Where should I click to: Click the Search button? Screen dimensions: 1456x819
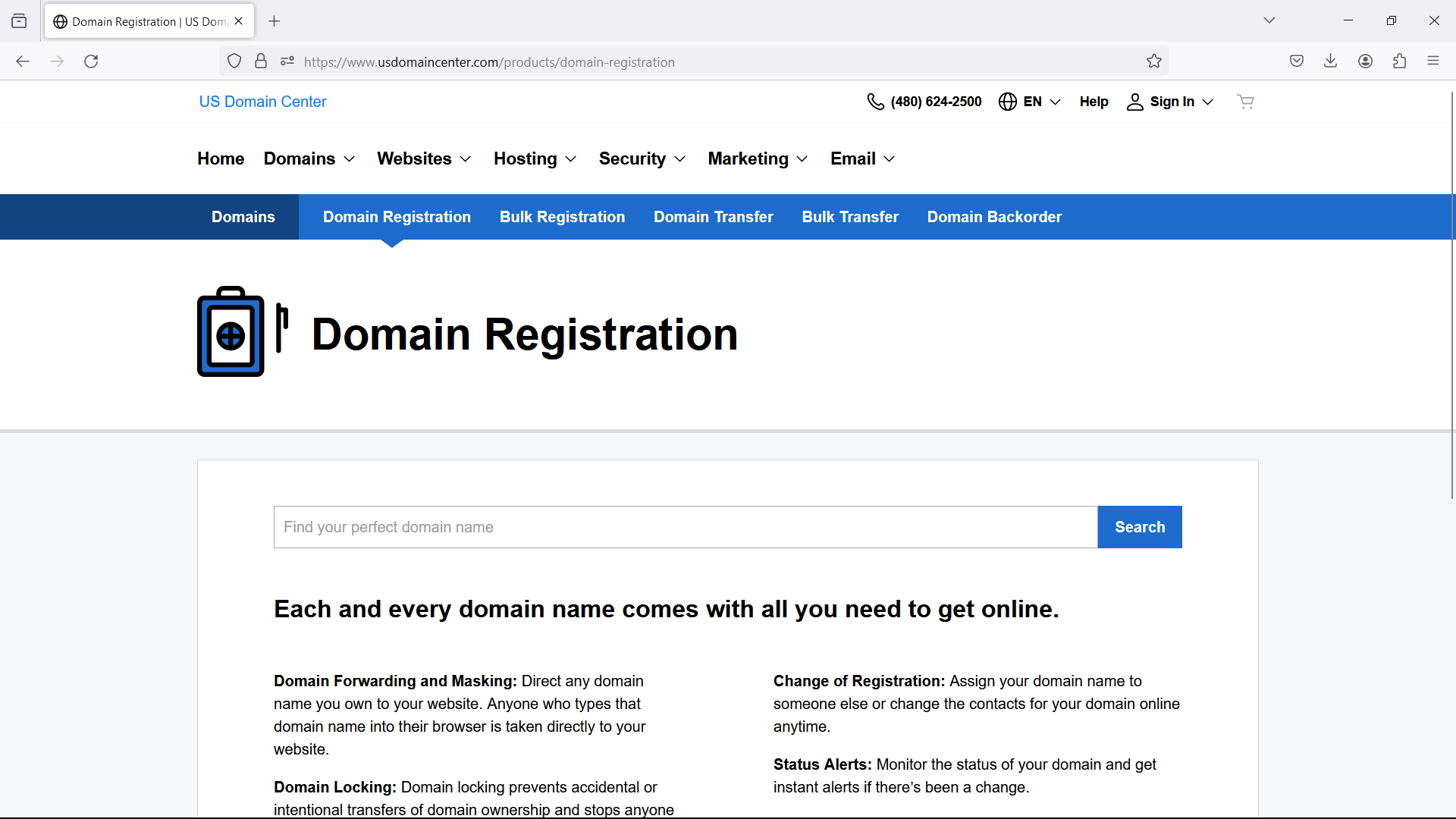click(1139, 526)
